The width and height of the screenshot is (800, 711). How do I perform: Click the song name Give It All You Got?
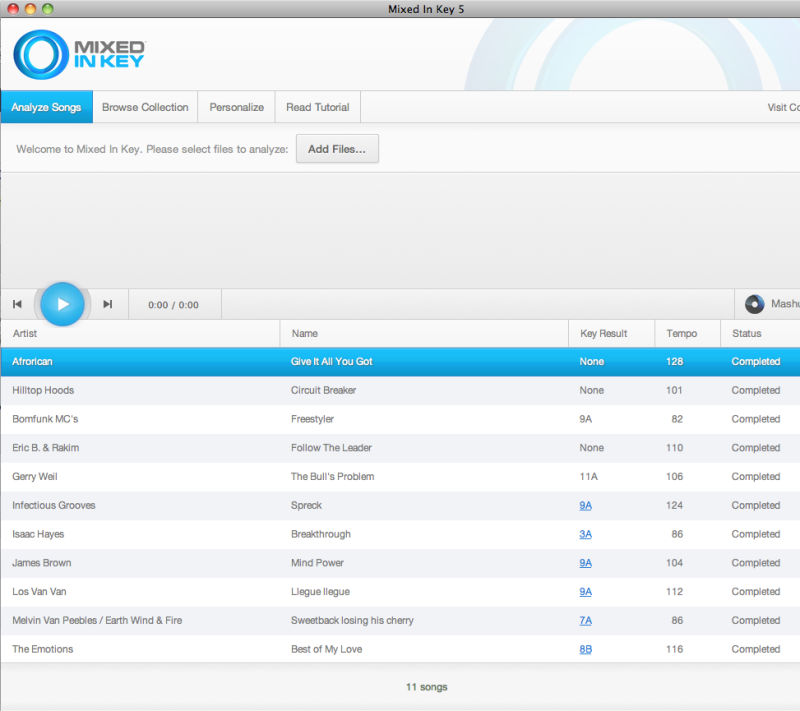click(332, 362)
